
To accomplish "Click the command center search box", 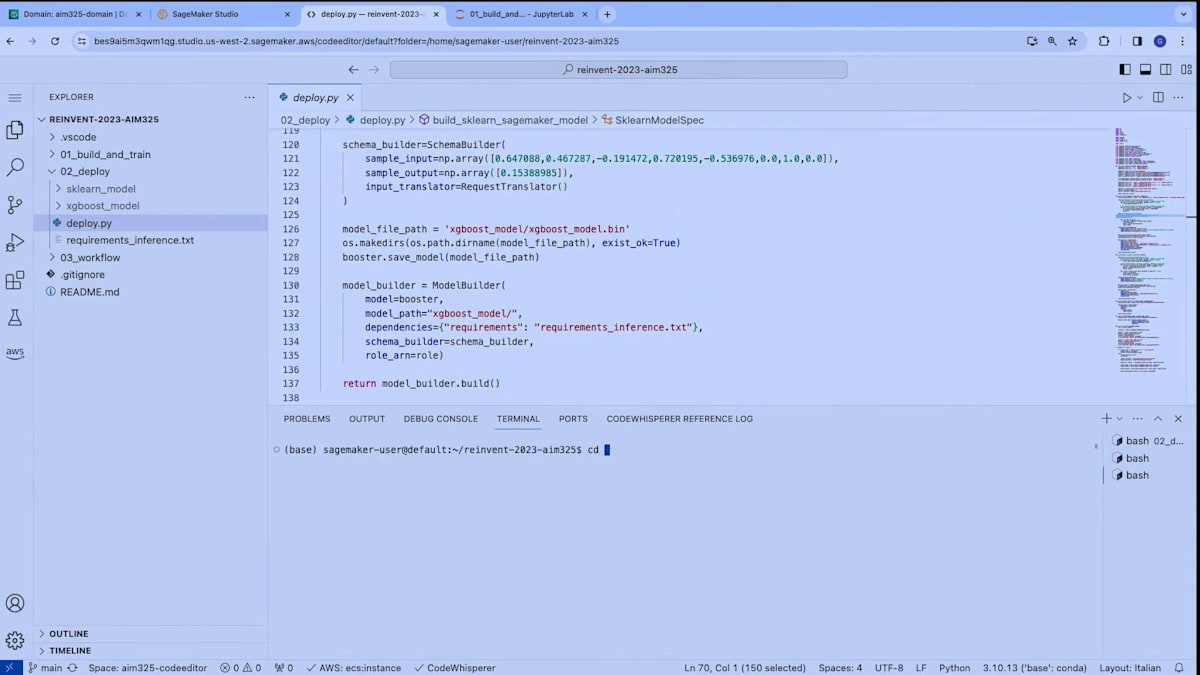I will (618, 70).
